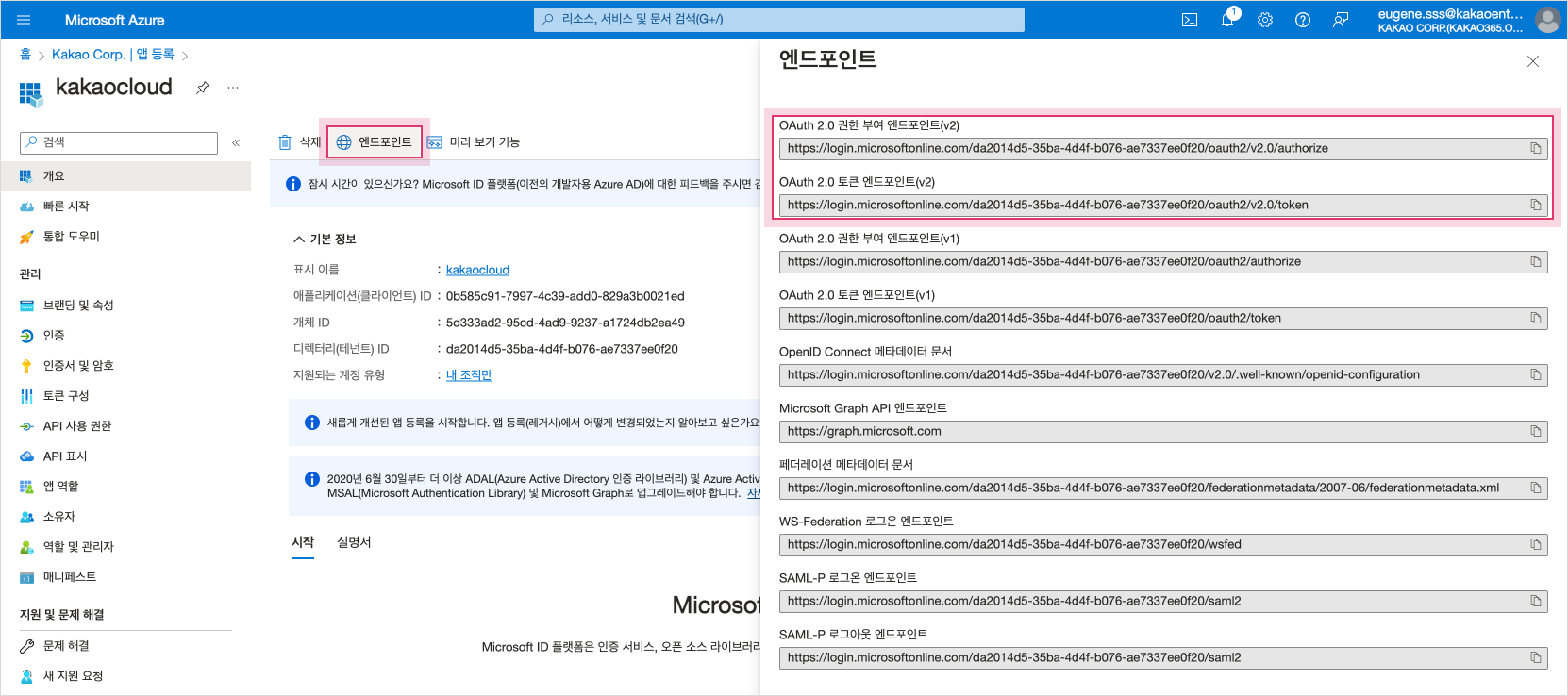
Task: Click the object ID value 5d333ad2
Action: tap(565, 323)
